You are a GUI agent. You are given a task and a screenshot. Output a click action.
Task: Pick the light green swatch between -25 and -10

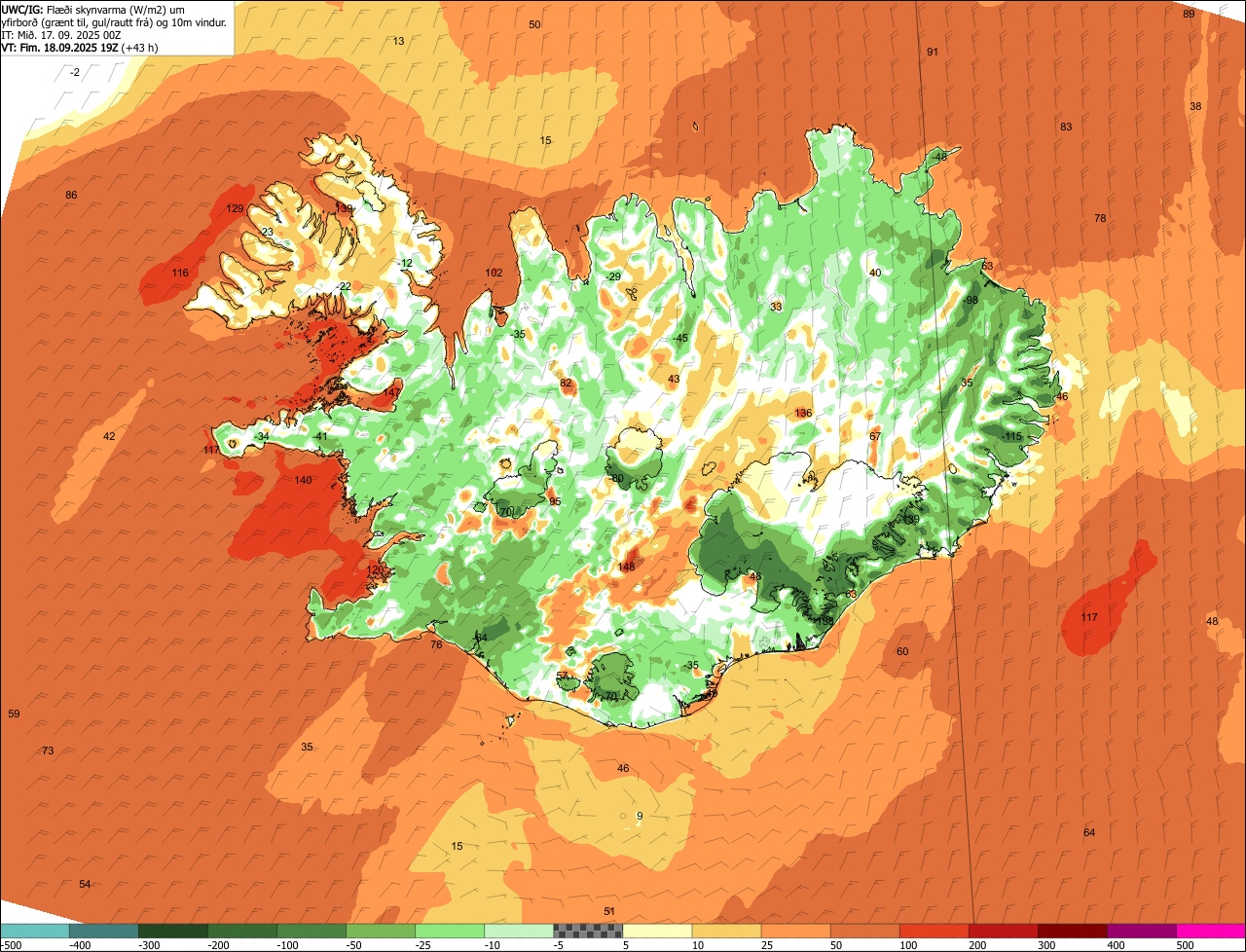tap(450, 931)
